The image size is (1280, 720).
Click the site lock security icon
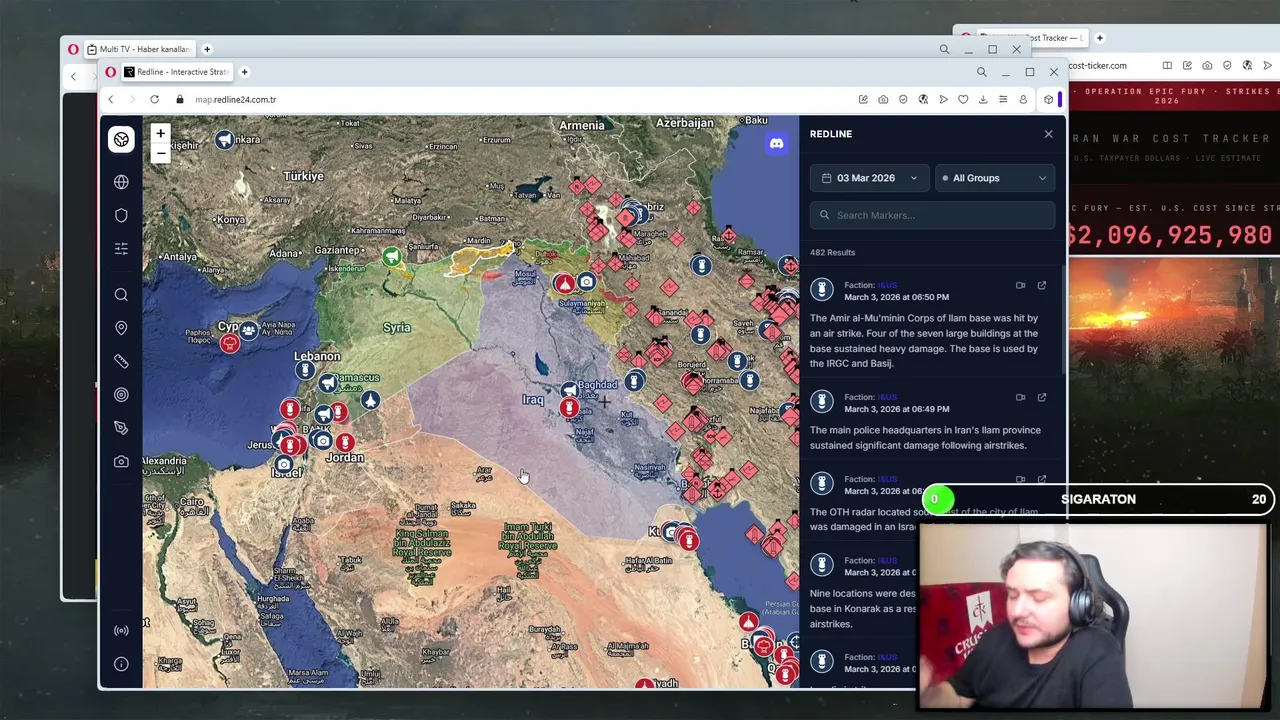click(180, 99)
